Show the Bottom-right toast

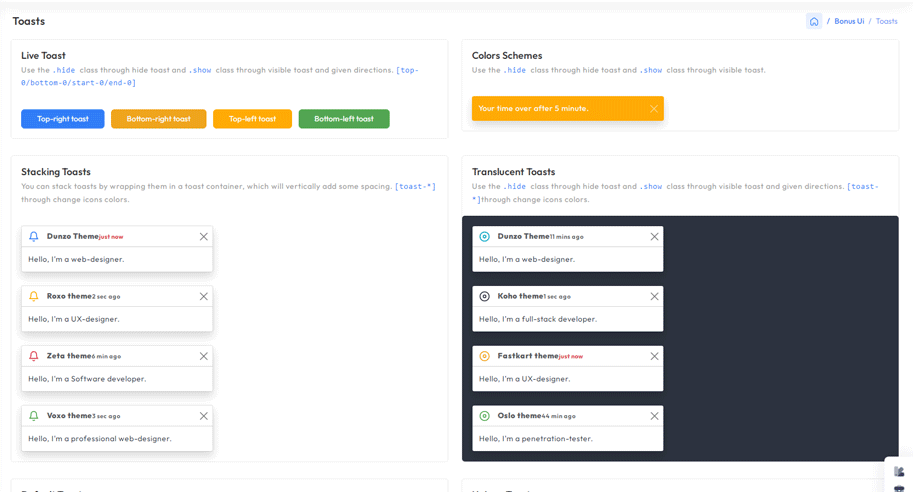[x=158, y=119]
